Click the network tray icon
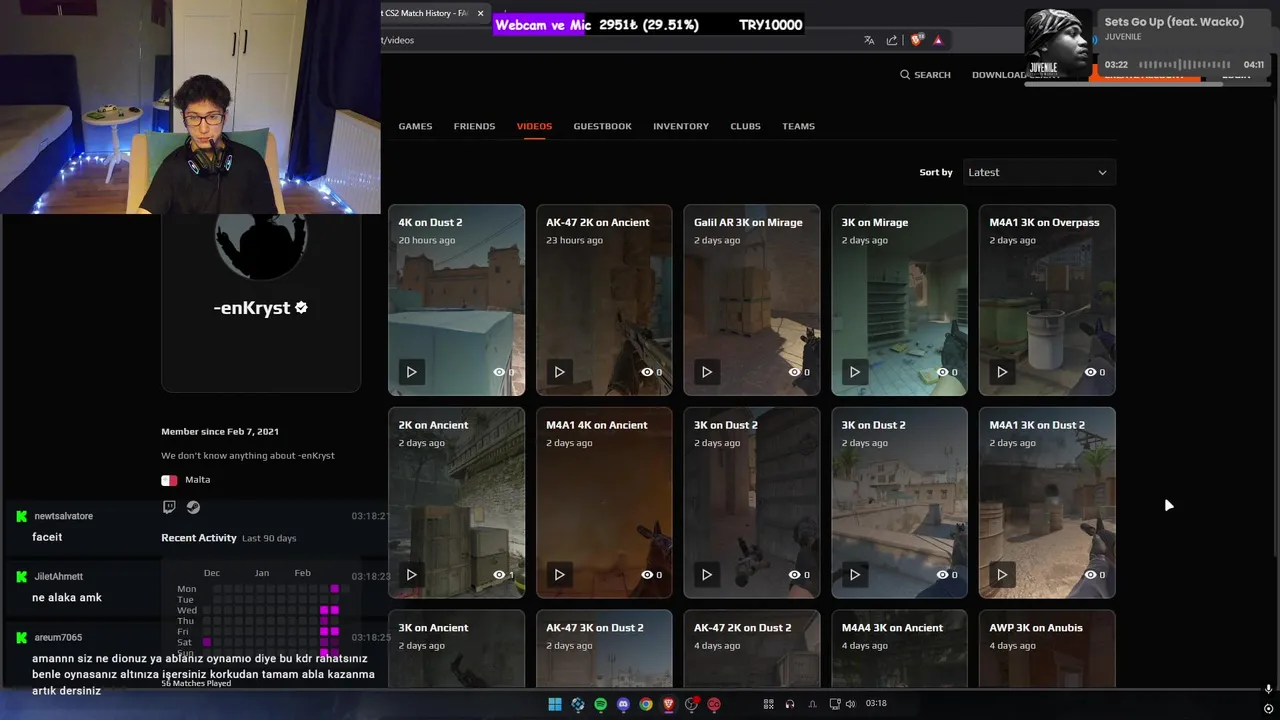Screen dimensions: 1280x720 (835, 704)
